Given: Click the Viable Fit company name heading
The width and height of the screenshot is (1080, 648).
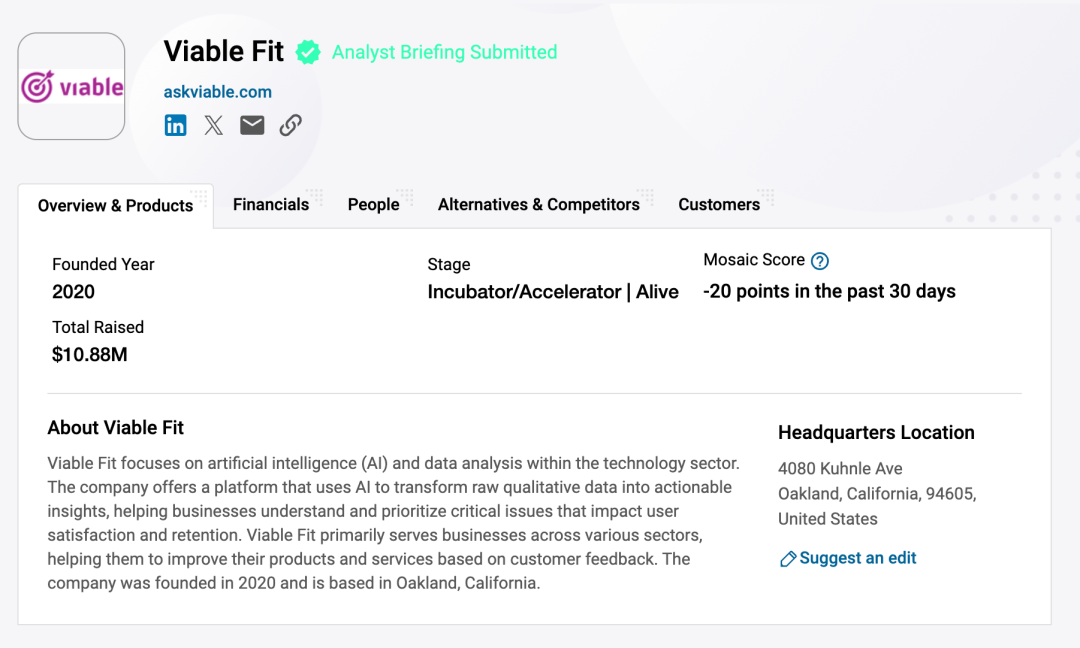Looking at the screenshot, I should click(x=224, y=52).
